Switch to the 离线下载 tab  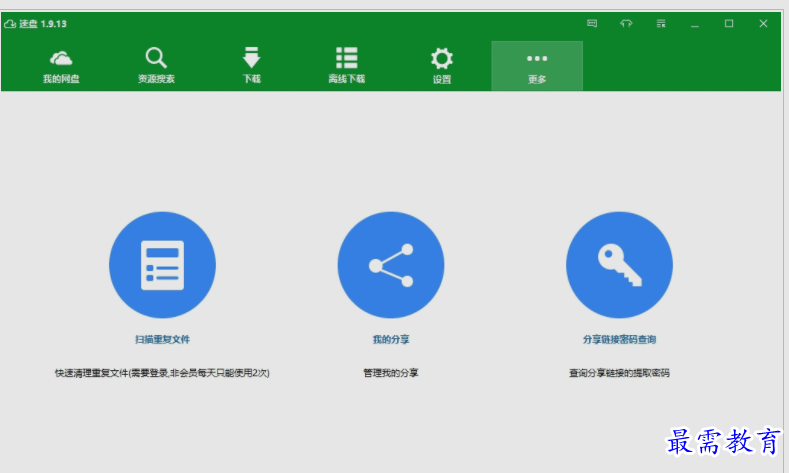point(347,66)
